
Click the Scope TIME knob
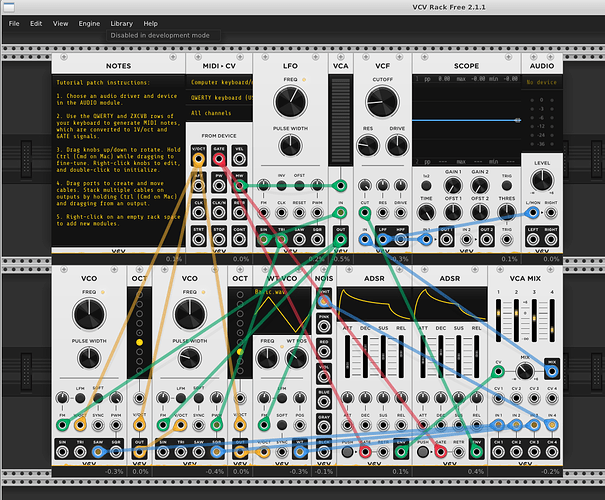pos(426,213)
